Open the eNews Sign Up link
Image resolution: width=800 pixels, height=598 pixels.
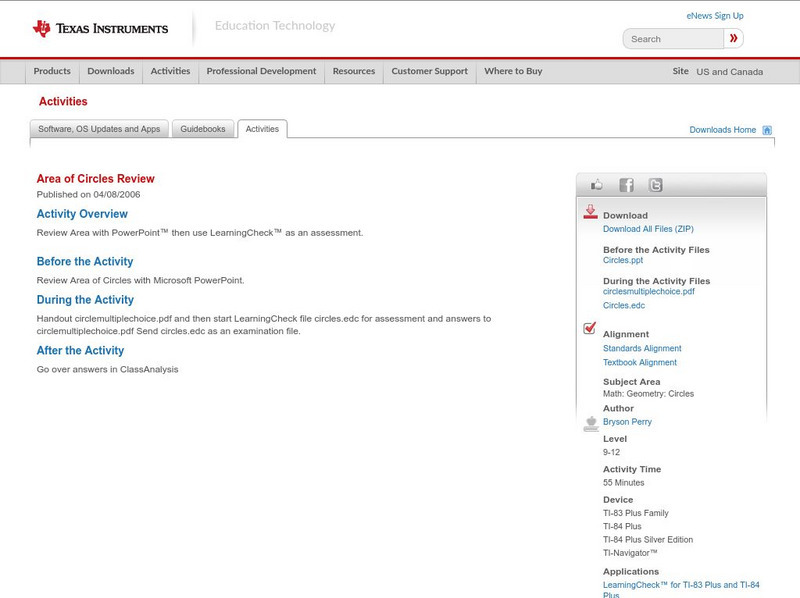click(714, 16)
